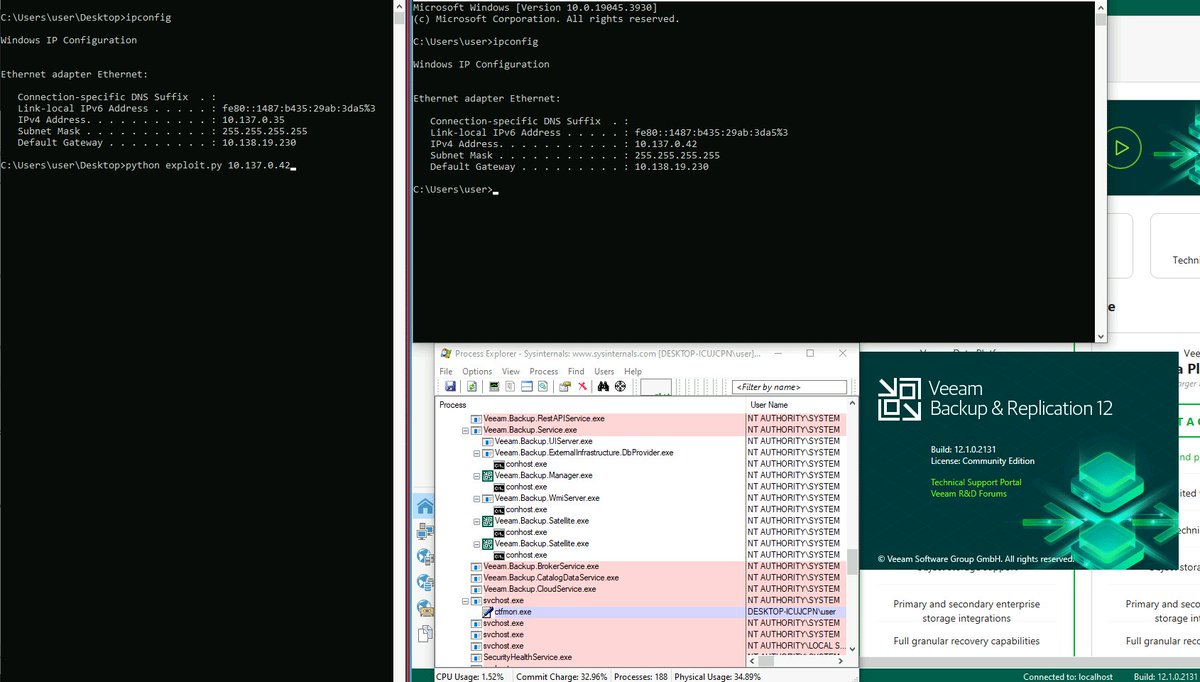This screenshot has width=1200, height=682.
Task: Click the Veeam.Backup.Manager.exe process icon
Action: tap(488, 475)
